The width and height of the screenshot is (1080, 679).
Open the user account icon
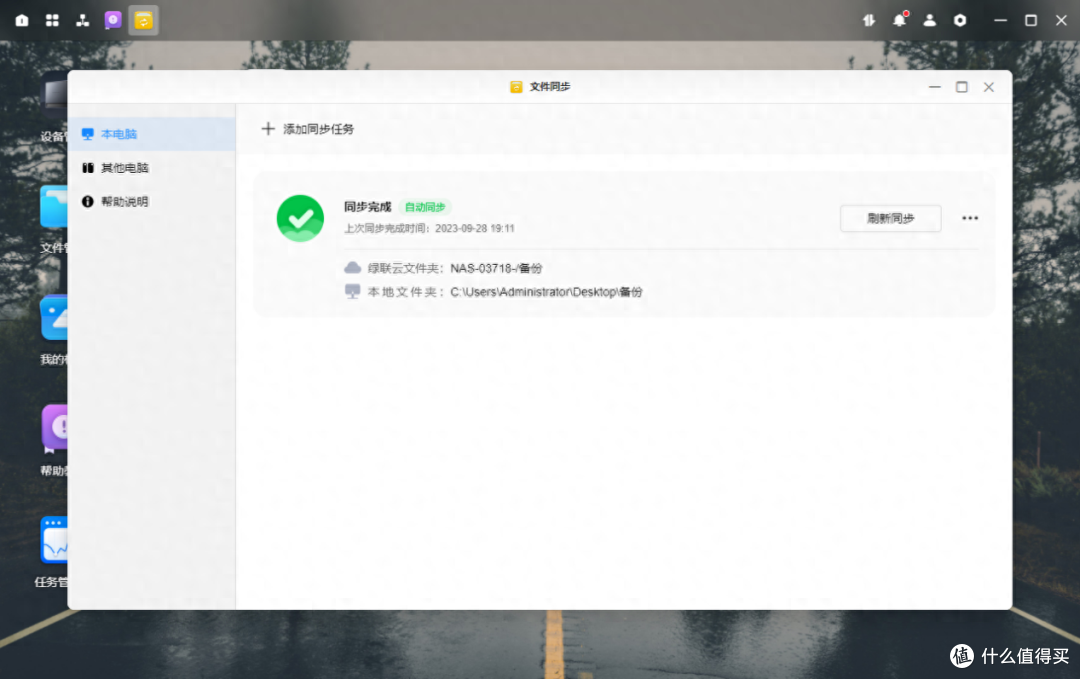(930, 20)
